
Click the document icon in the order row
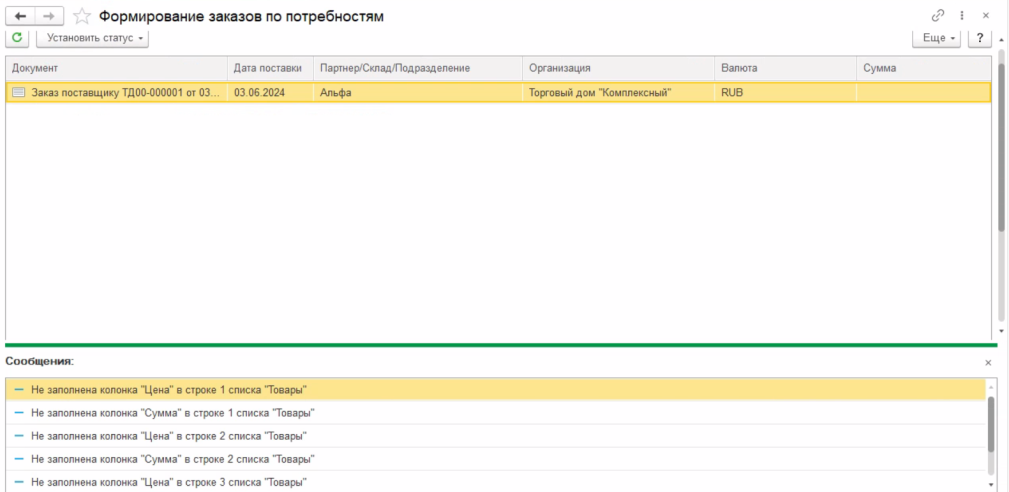(x=18, y=92)
